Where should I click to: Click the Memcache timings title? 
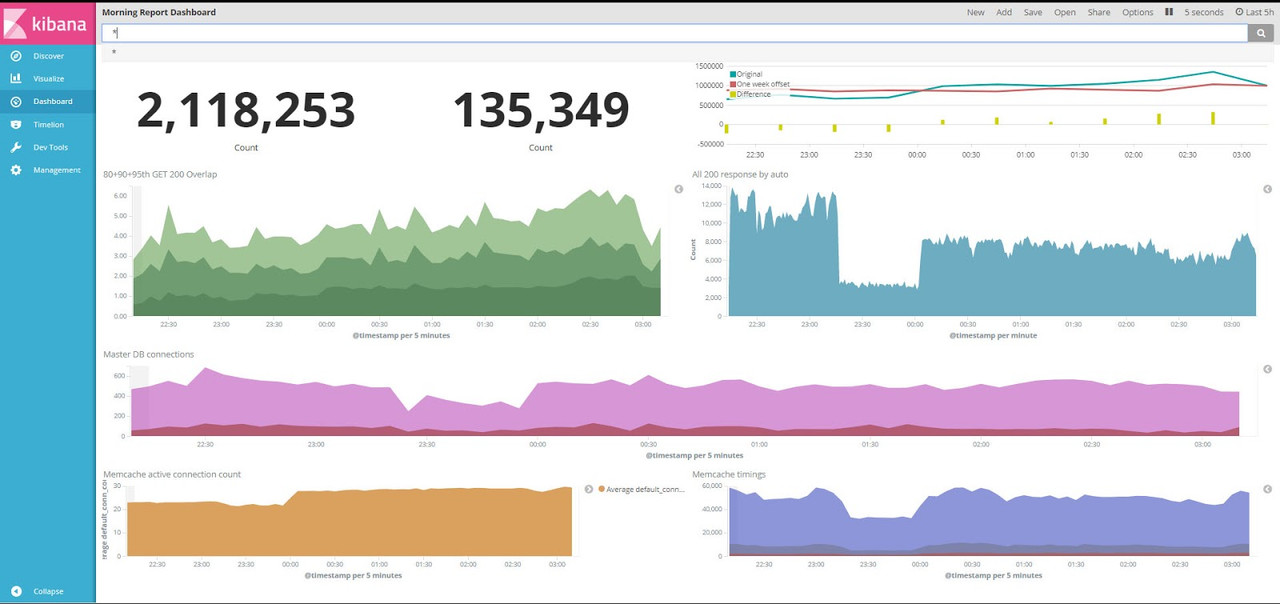coord(729,474)
